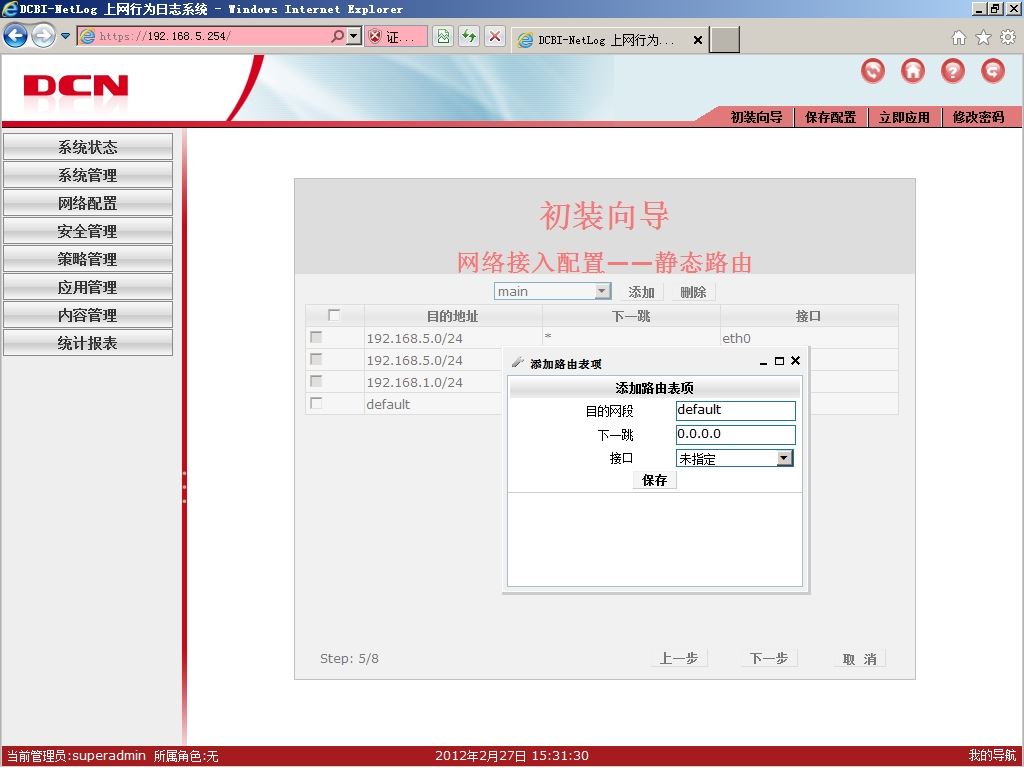Click 保存 in the add route dialog
Image resolution: width=1024 pixels, height=768 pixels.
click(654, 481)
